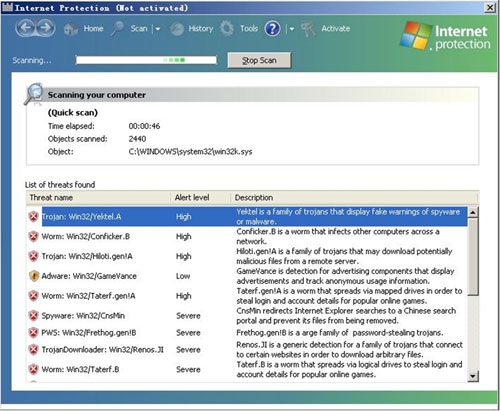Click the threat list scrollbar down arrow

(473, 376)
